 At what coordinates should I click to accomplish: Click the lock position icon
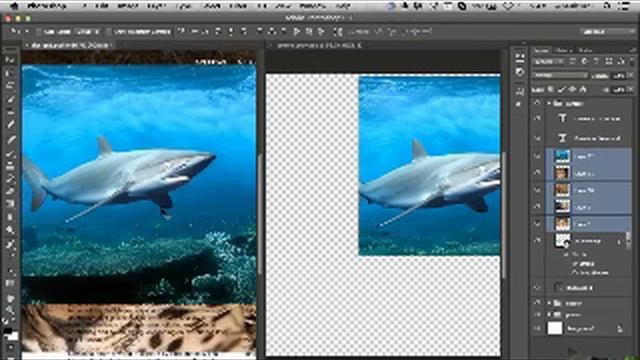[572, 89]
